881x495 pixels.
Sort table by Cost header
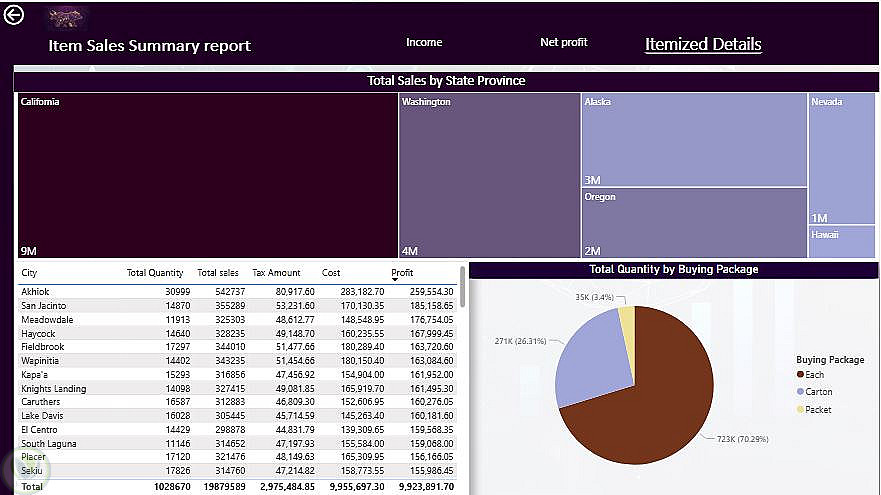tap(331, 273)
